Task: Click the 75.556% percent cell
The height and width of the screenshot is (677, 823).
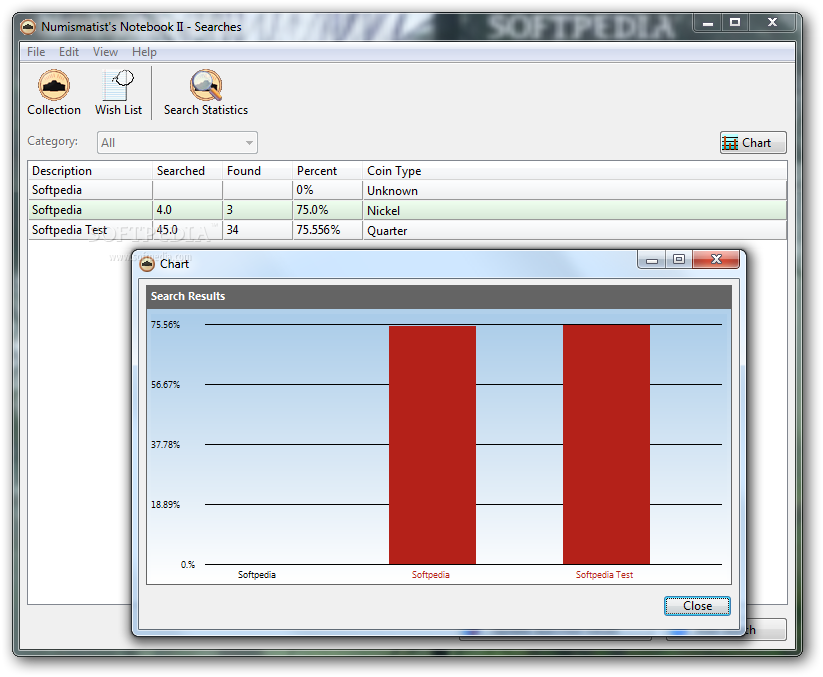Action: [x=328, y=230]
